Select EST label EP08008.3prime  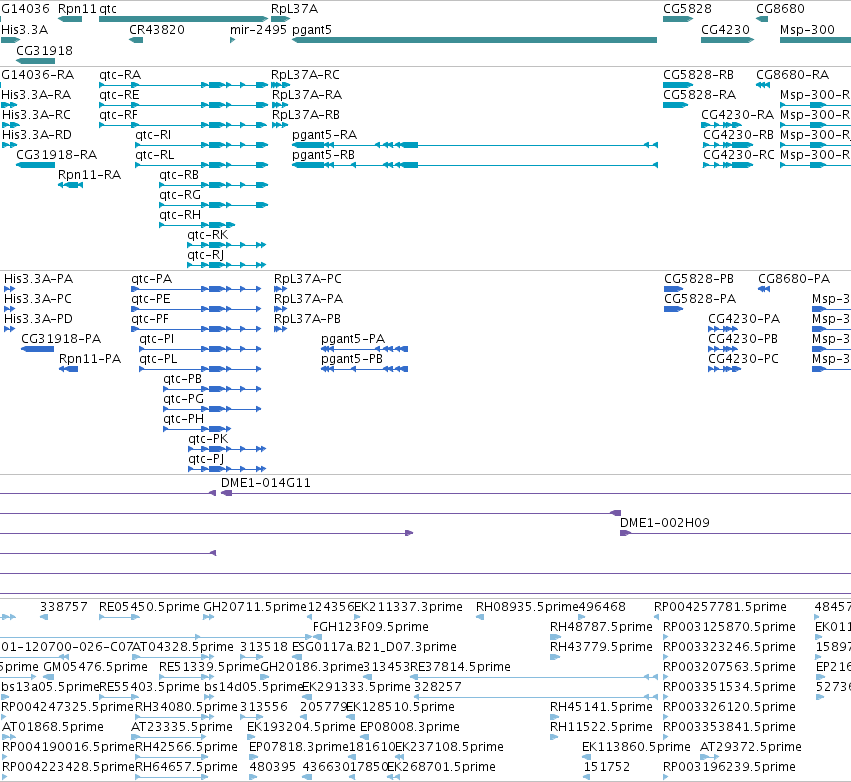410,727
